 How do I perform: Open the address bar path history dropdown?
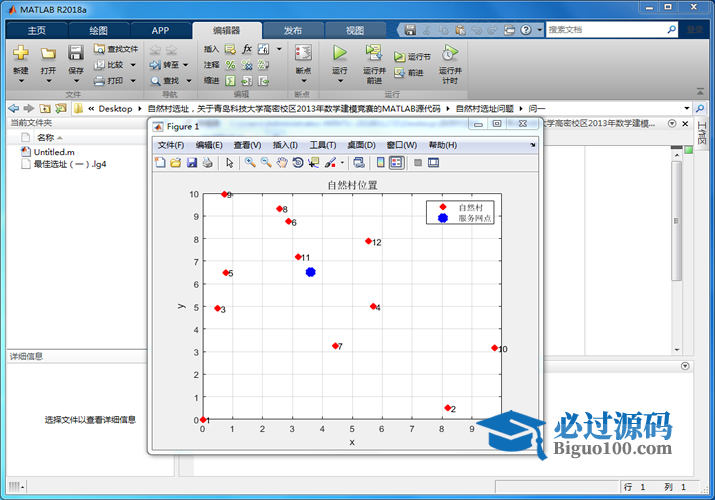tap(687, 108)
